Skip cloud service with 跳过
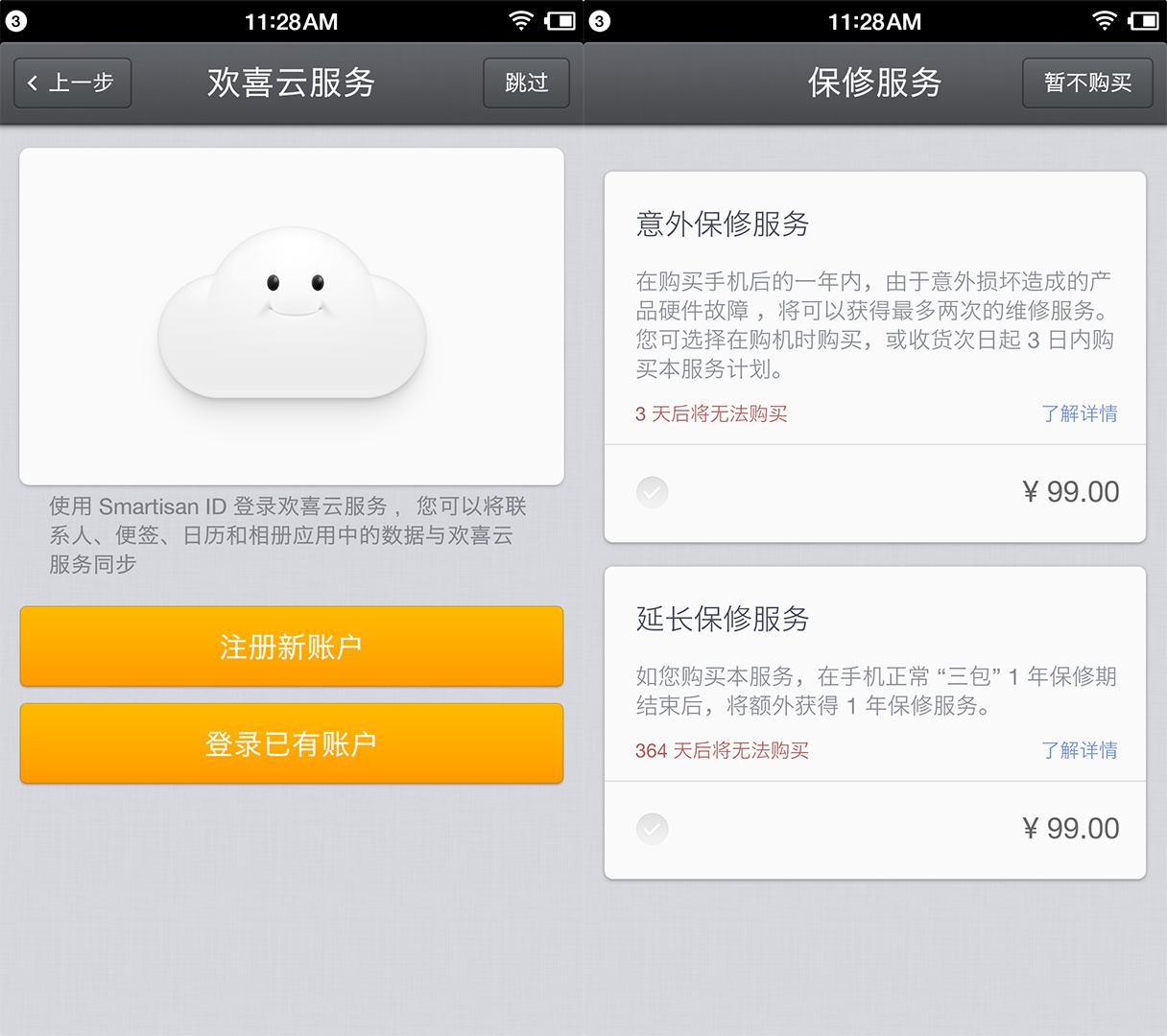The image size is (1167, 1036). pyautogui.click(x=526, y=83)
